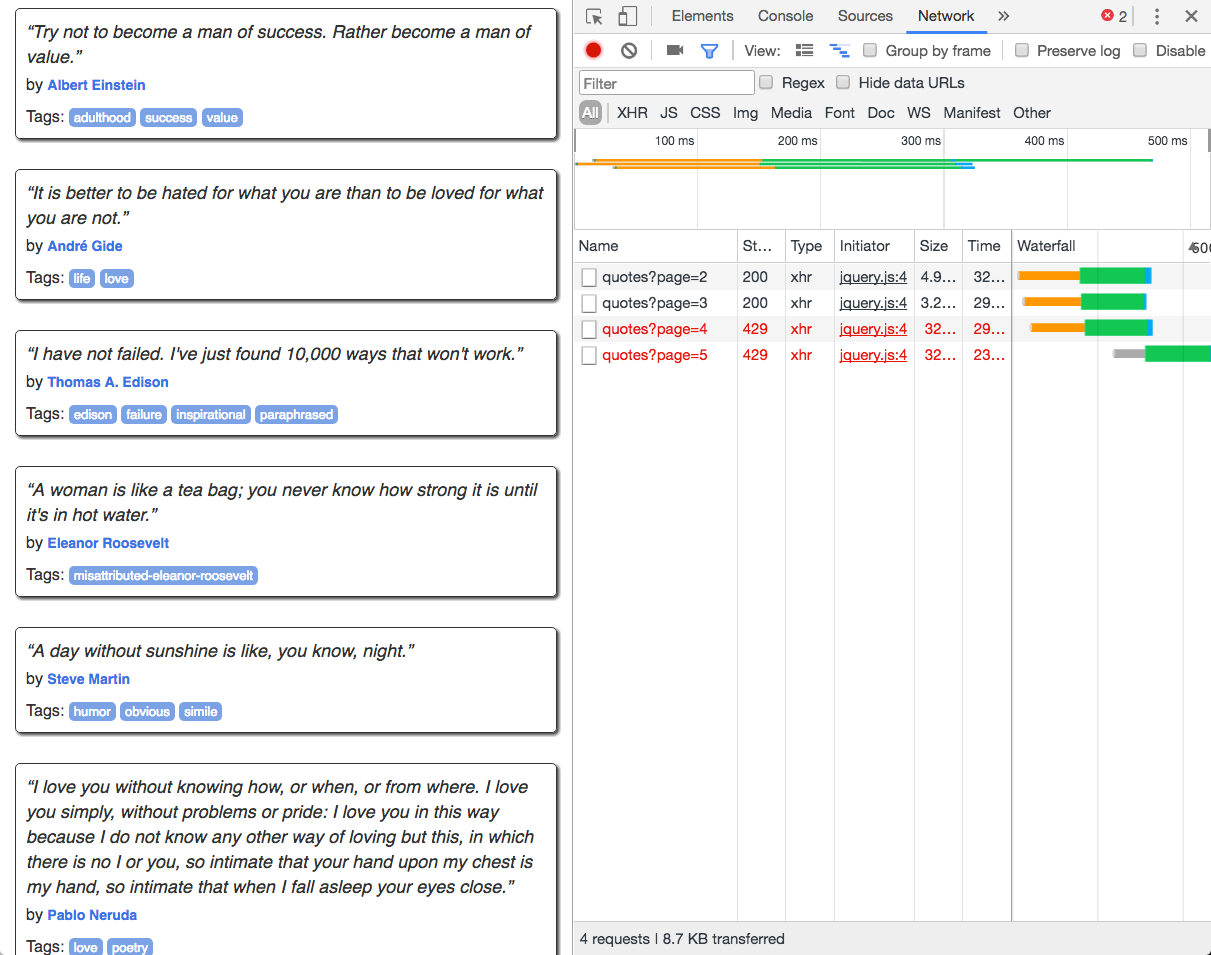Sort requests by Time column
The height and width of the screenshot is (955, 1211).
coord(986,246)
